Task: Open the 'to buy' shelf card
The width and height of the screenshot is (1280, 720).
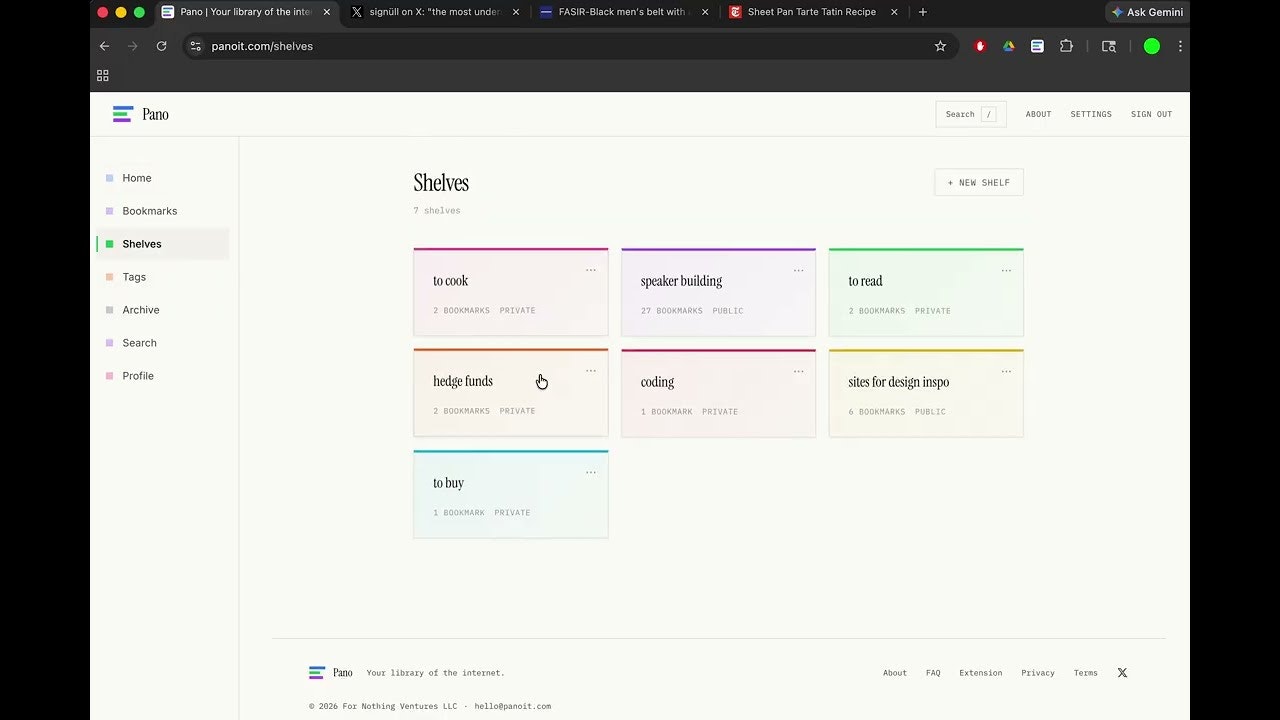Action: (510, 494)
